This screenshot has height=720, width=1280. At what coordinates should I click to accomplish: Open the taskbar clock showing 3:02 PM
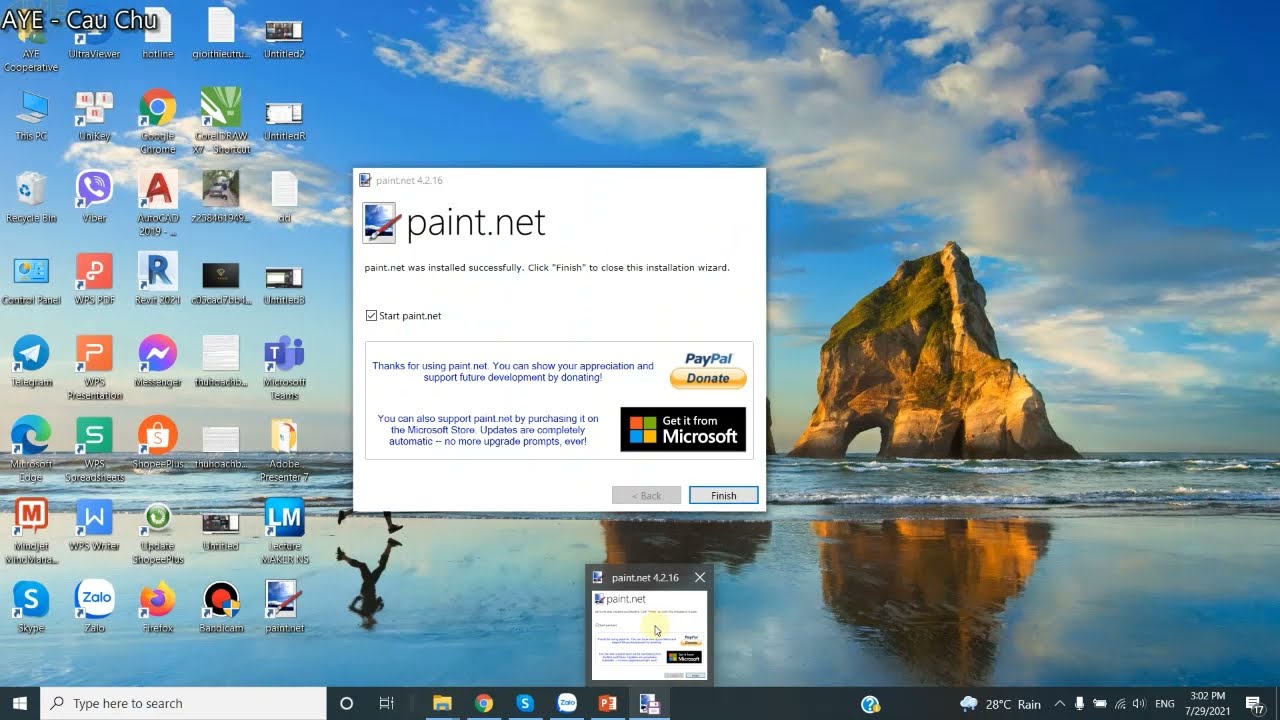coord(1209,703)
